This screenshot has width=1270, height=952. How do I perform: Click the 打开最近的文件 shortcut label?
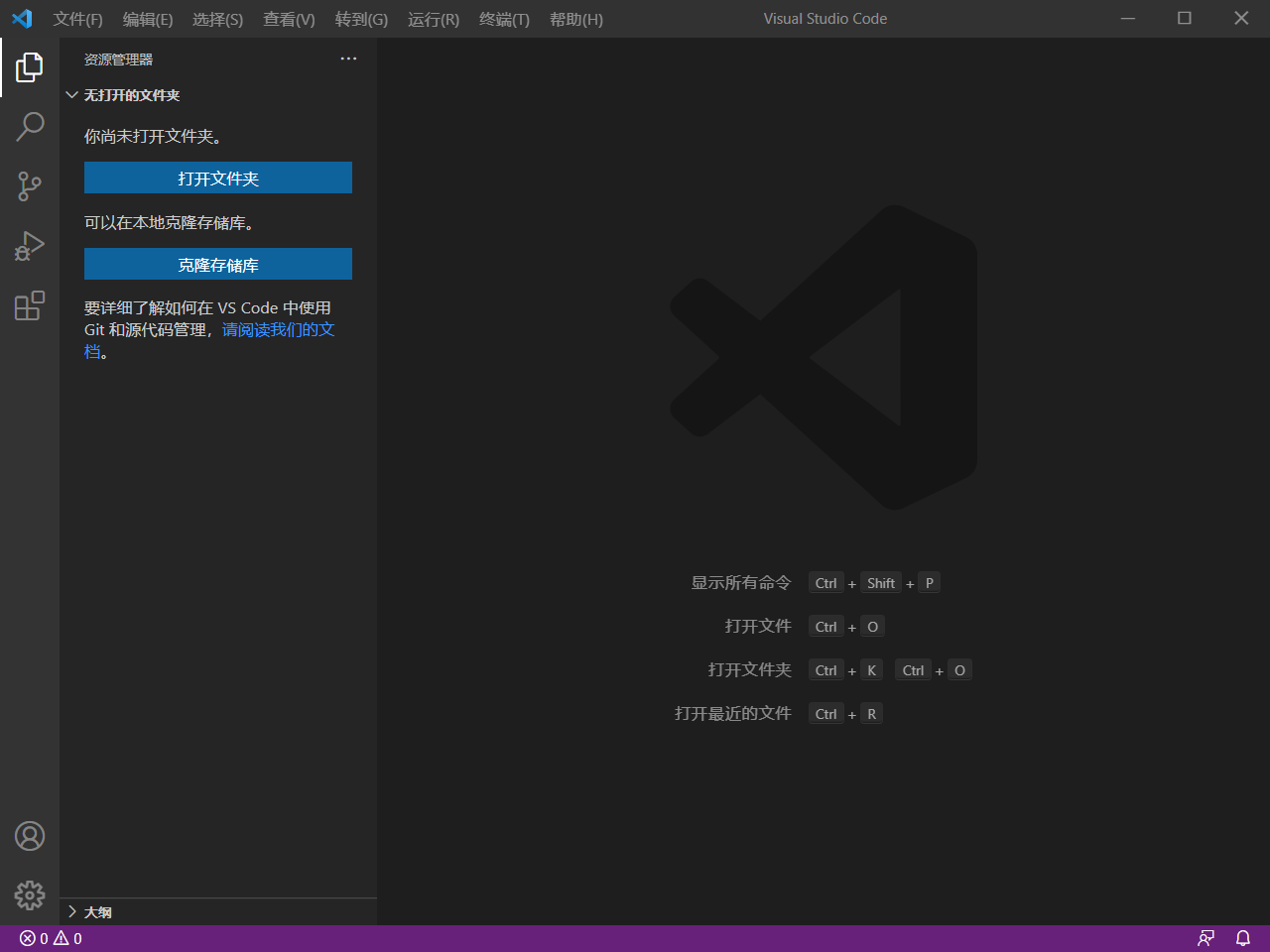(x=733, y=714)
